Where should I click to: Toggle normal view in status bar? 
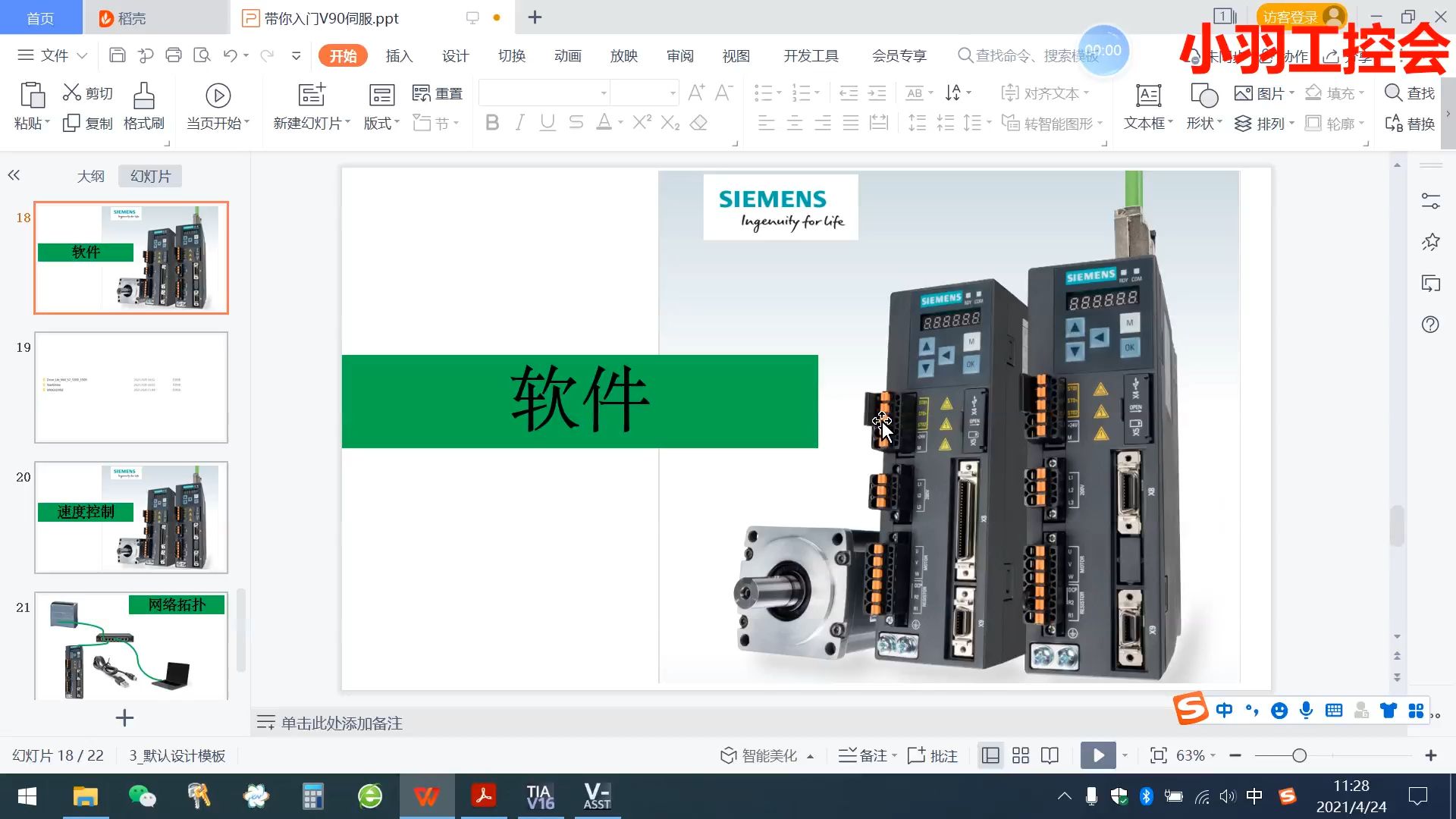point(990,755)
